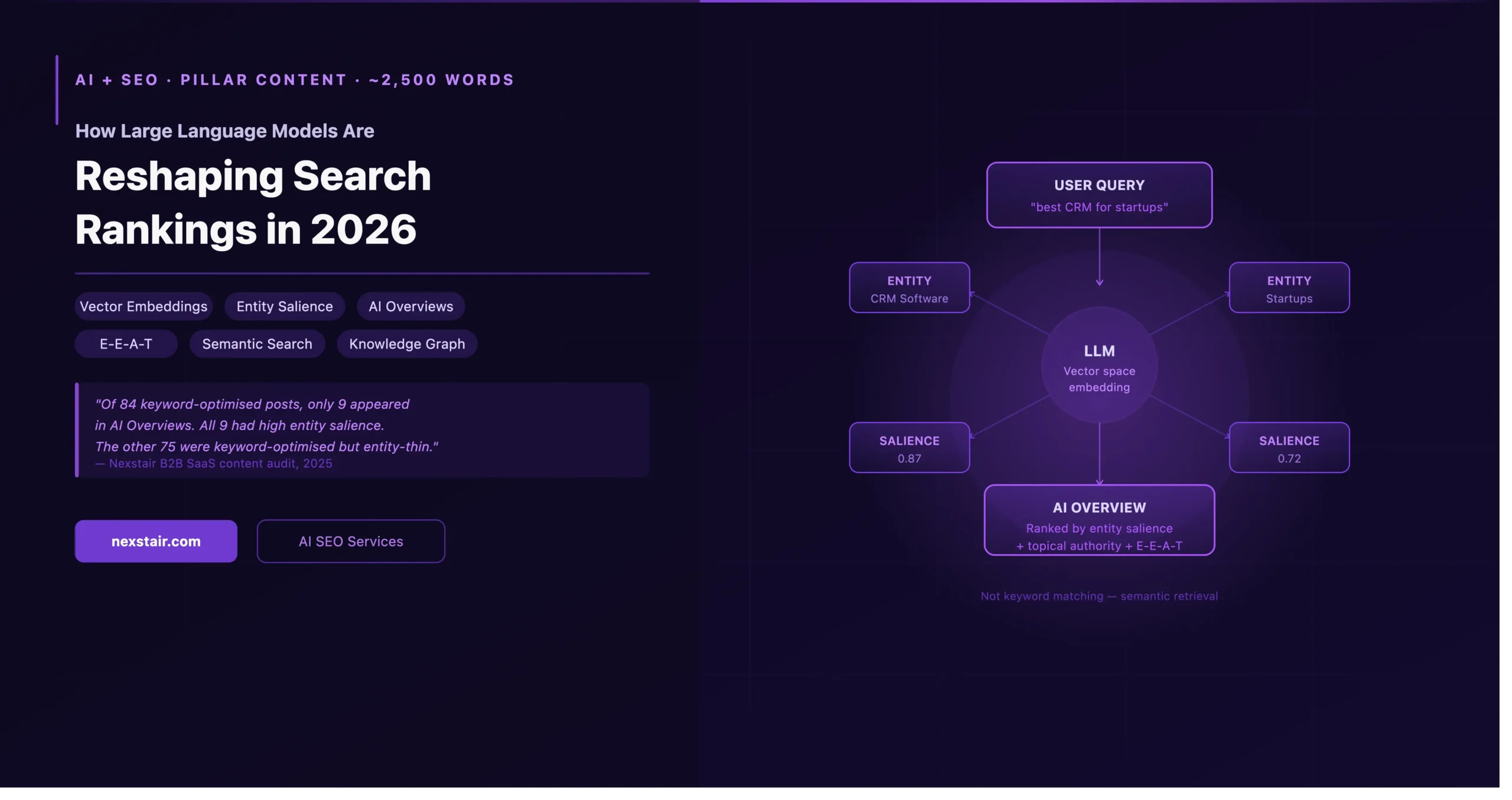Click the USER QUERY diagram box

pos(1099,195)
